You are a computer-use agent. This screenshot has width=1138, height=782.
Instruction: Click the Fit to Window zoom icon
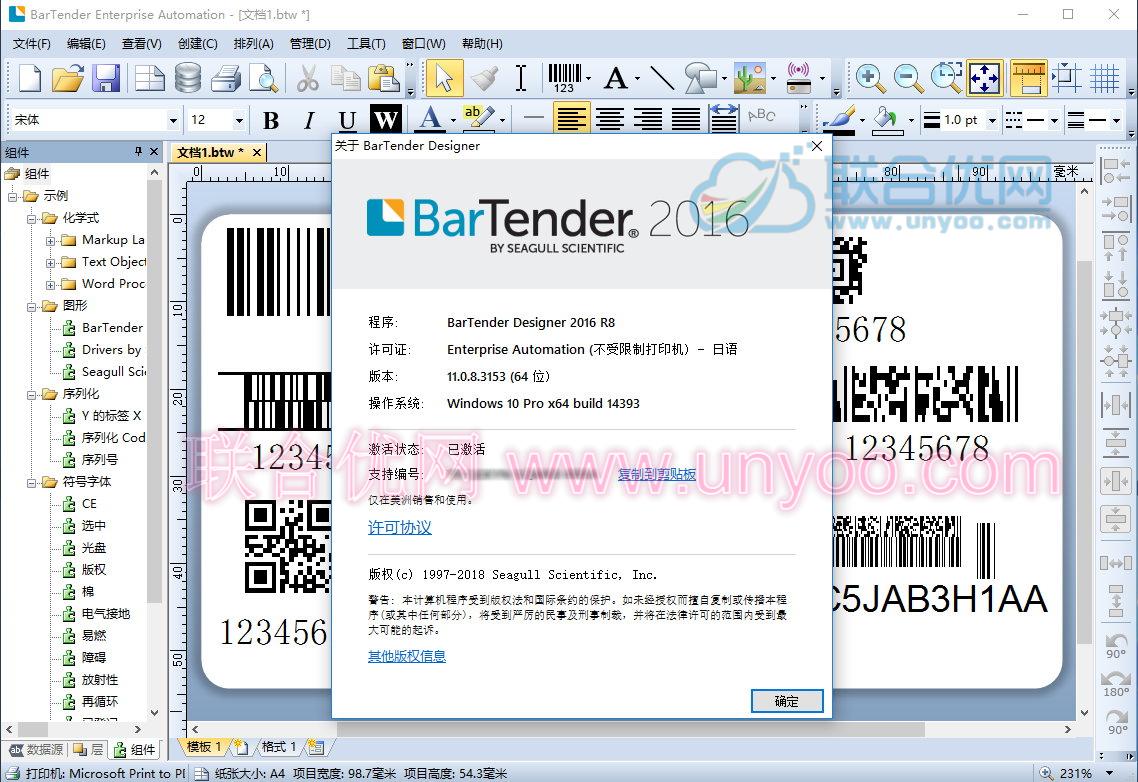[x=985, y=78]
